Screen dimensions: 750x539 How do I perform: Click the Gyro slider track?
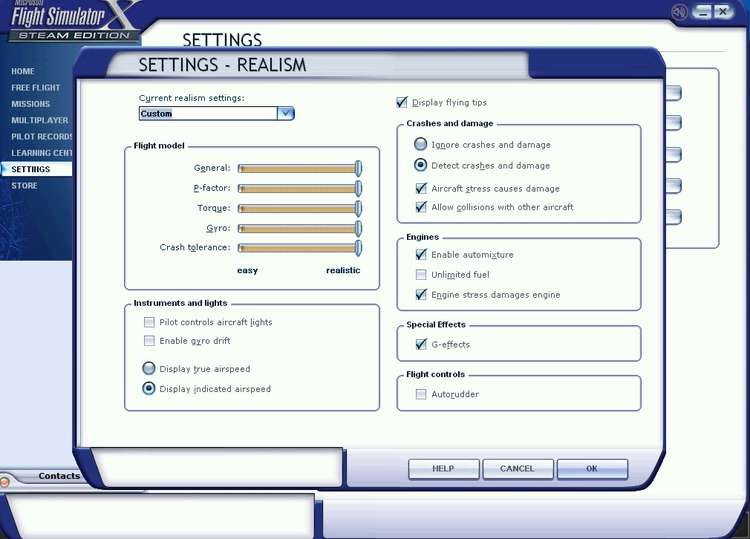300,229
